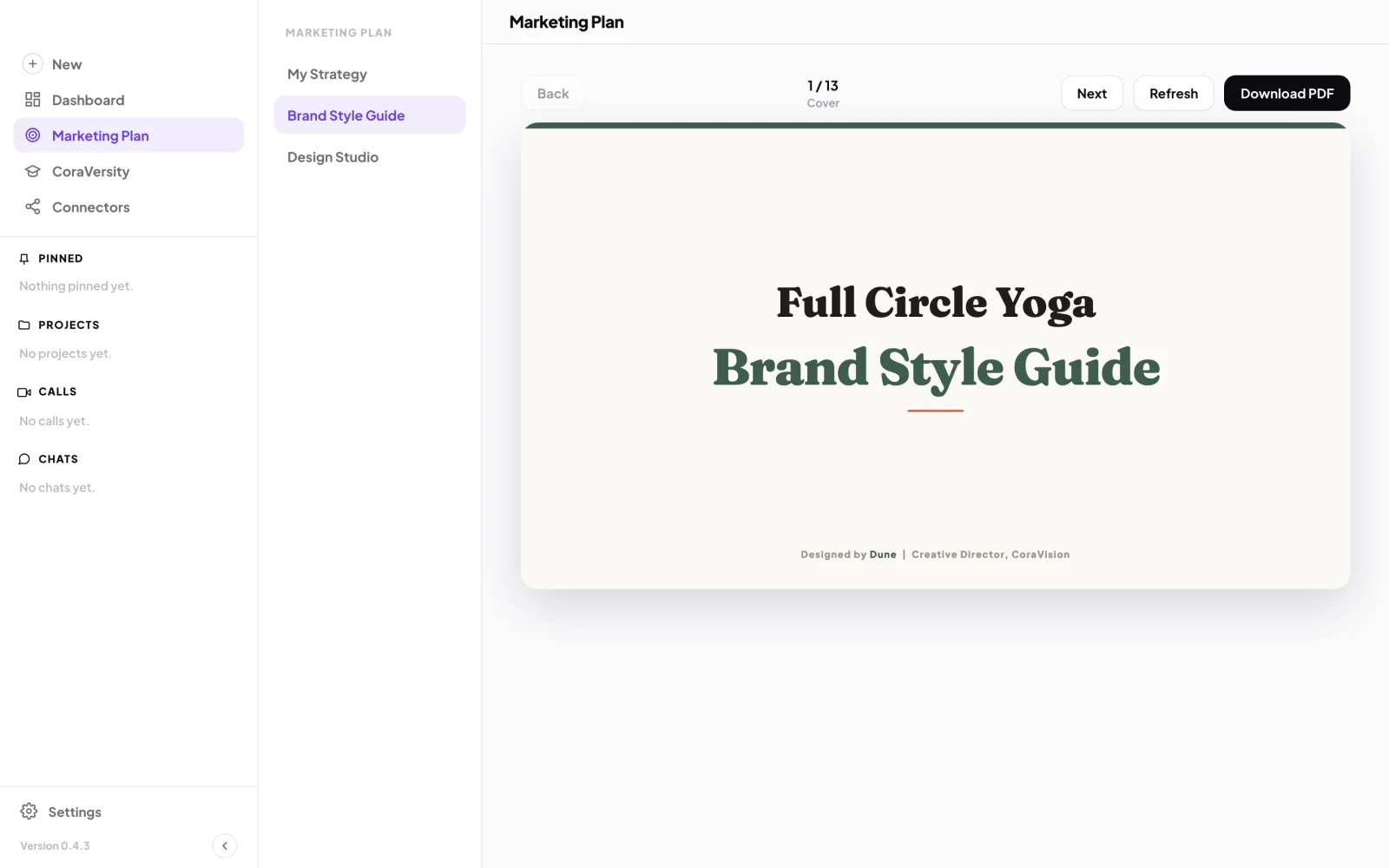Open Connectors from the sidebar
The width and height of the screenshot is (1389, 868).
(91, 207)
